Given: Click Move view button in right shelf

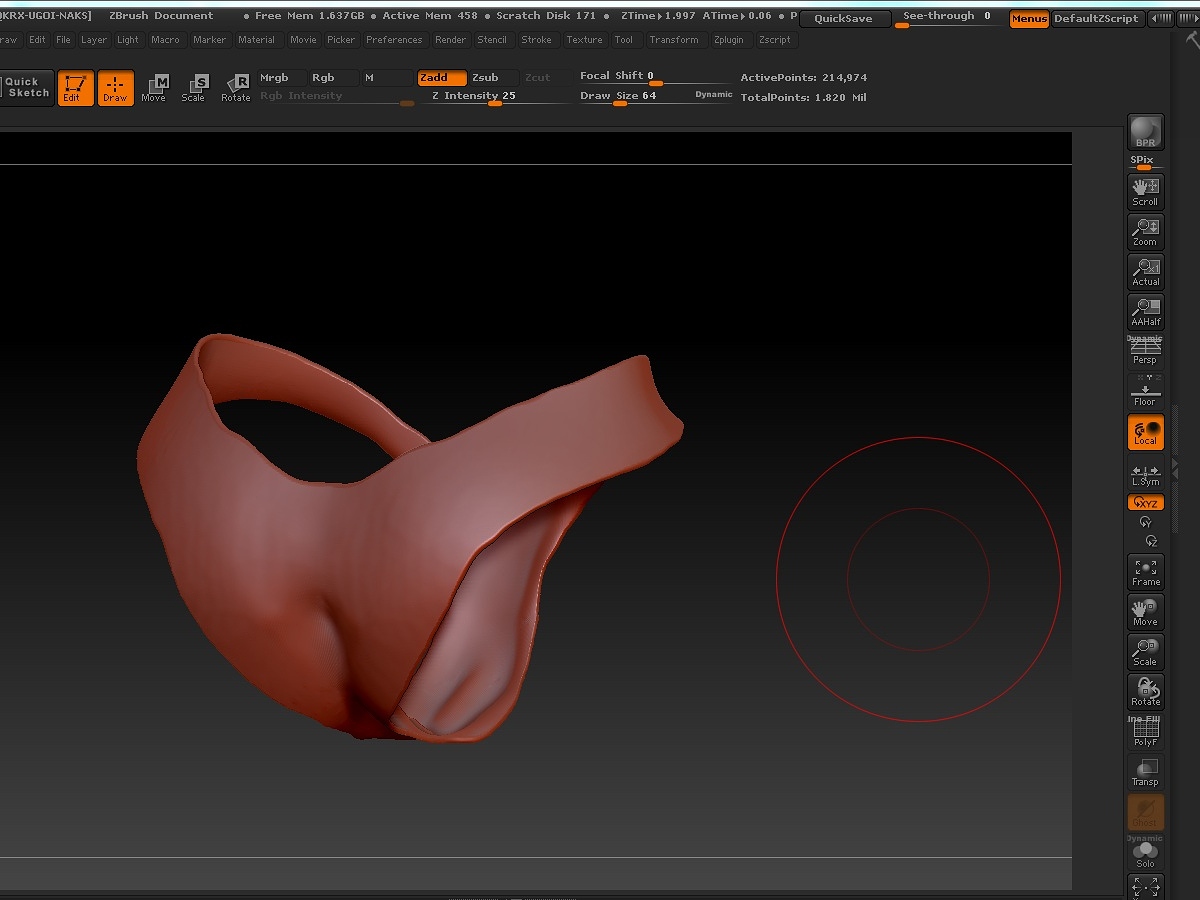Looking at the screenshot, I should tap(1145, 612).
